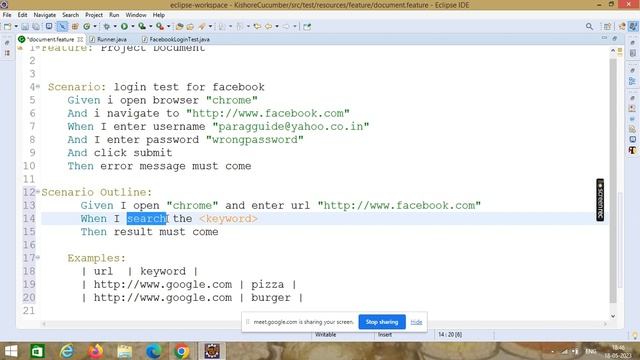The height and width of the screenshot is (360, 640).
Task: Run the program with green play icon
Action: [x=124, y=27]
